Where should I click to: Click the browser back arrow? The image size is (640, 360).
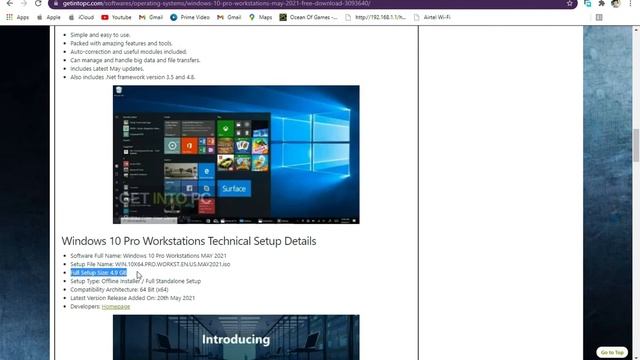pyautogui.click(x=10, y=3)
